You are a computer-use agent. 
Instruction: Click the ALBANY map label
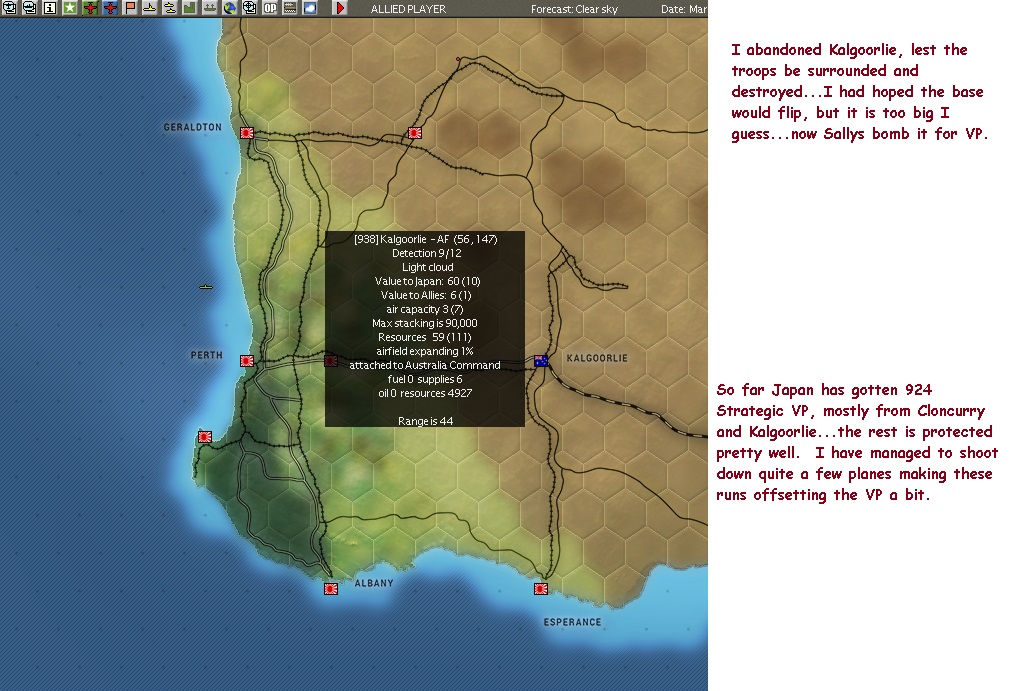coord(374,583)
